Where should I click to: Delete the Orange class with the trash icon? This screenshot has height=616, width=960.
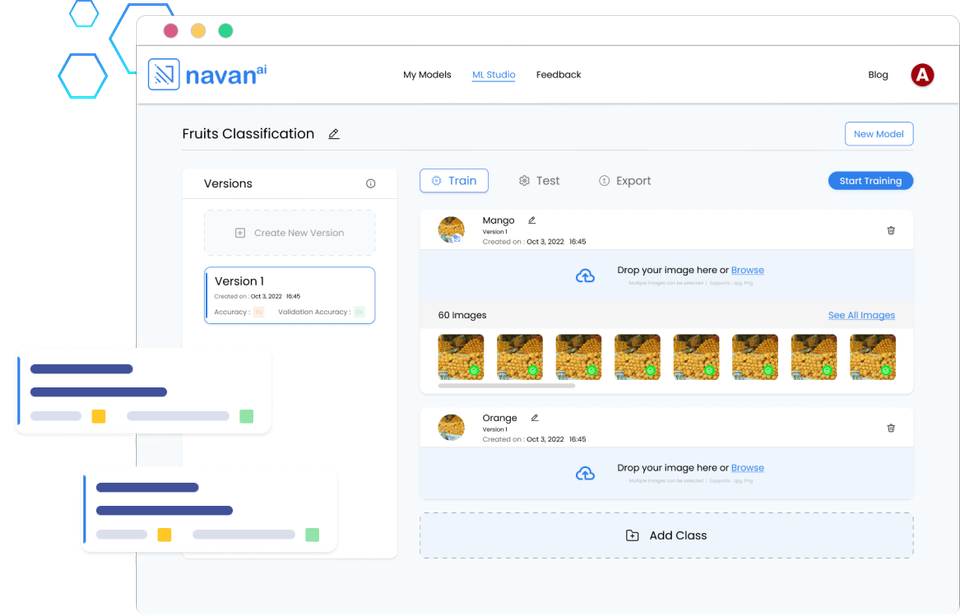[891, 428]
